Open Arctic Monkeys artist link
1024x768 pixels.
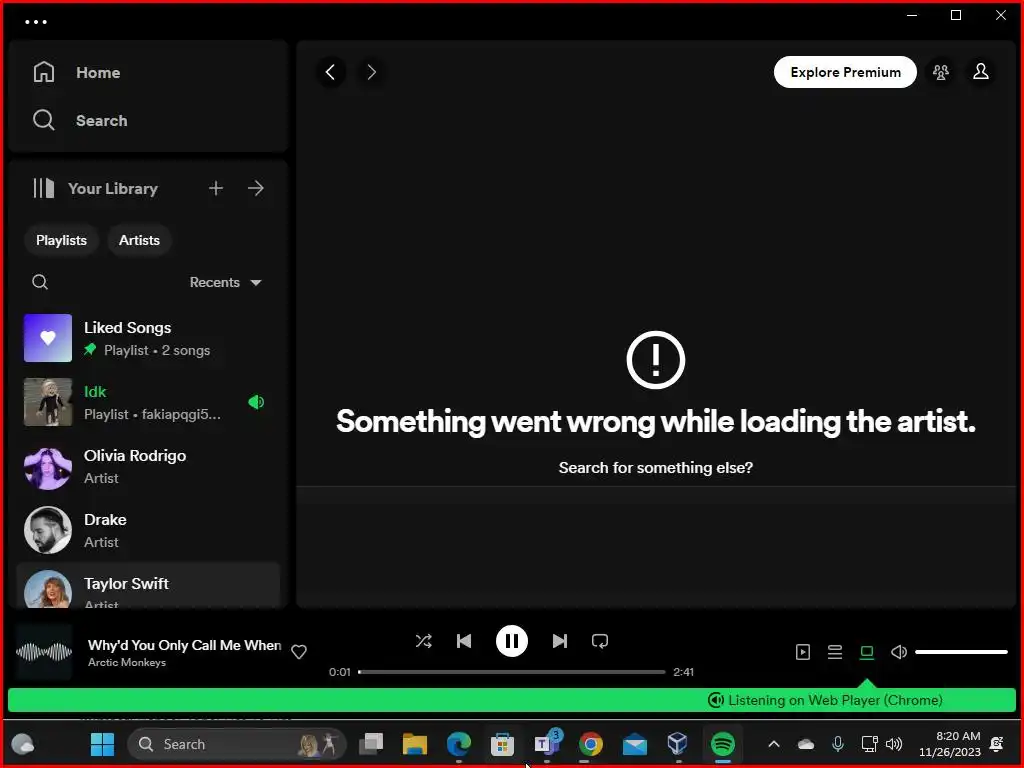coord(127,662)
